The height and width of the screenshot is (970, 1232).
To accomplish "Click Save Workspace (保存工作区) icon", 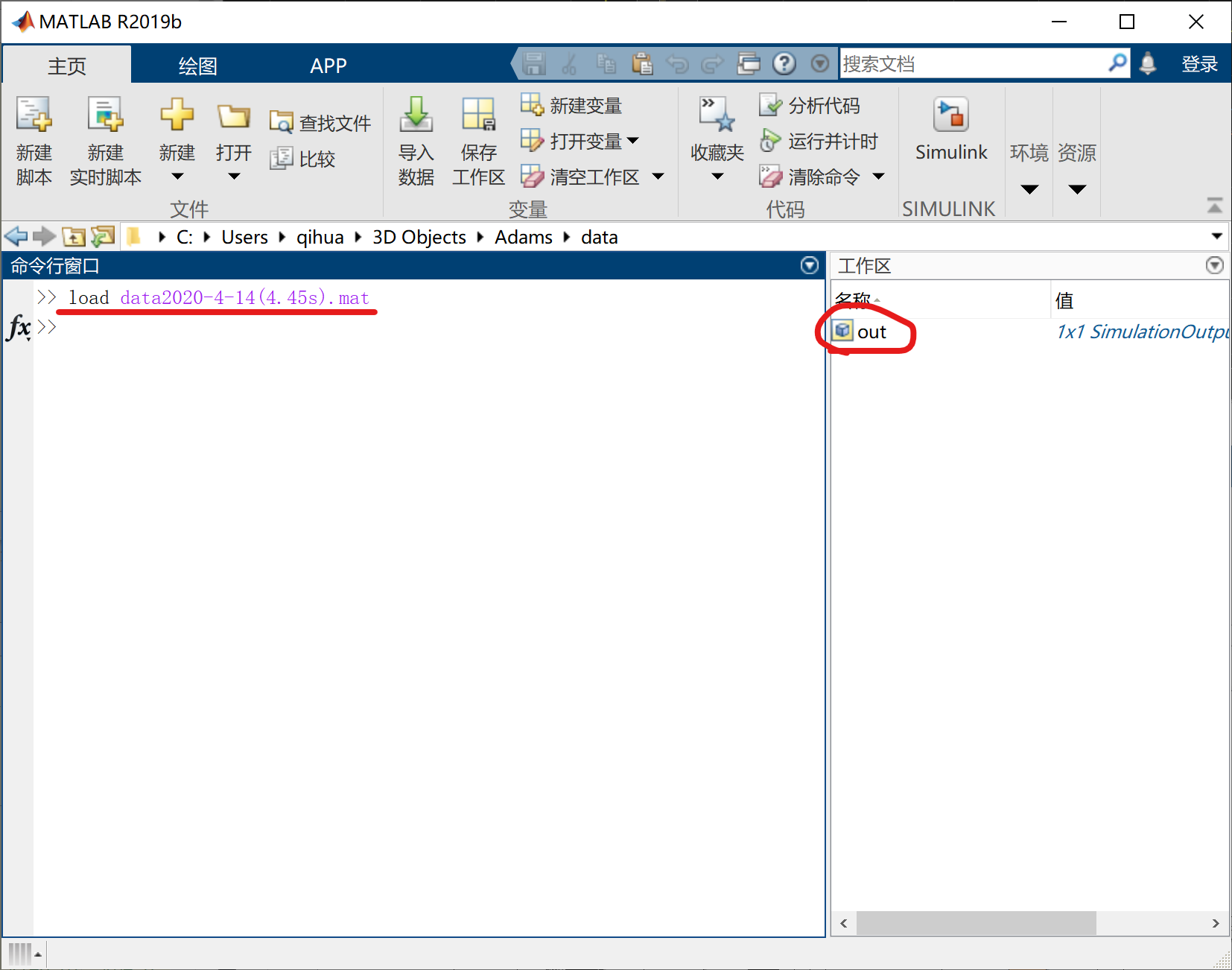I will pos(478,114).
